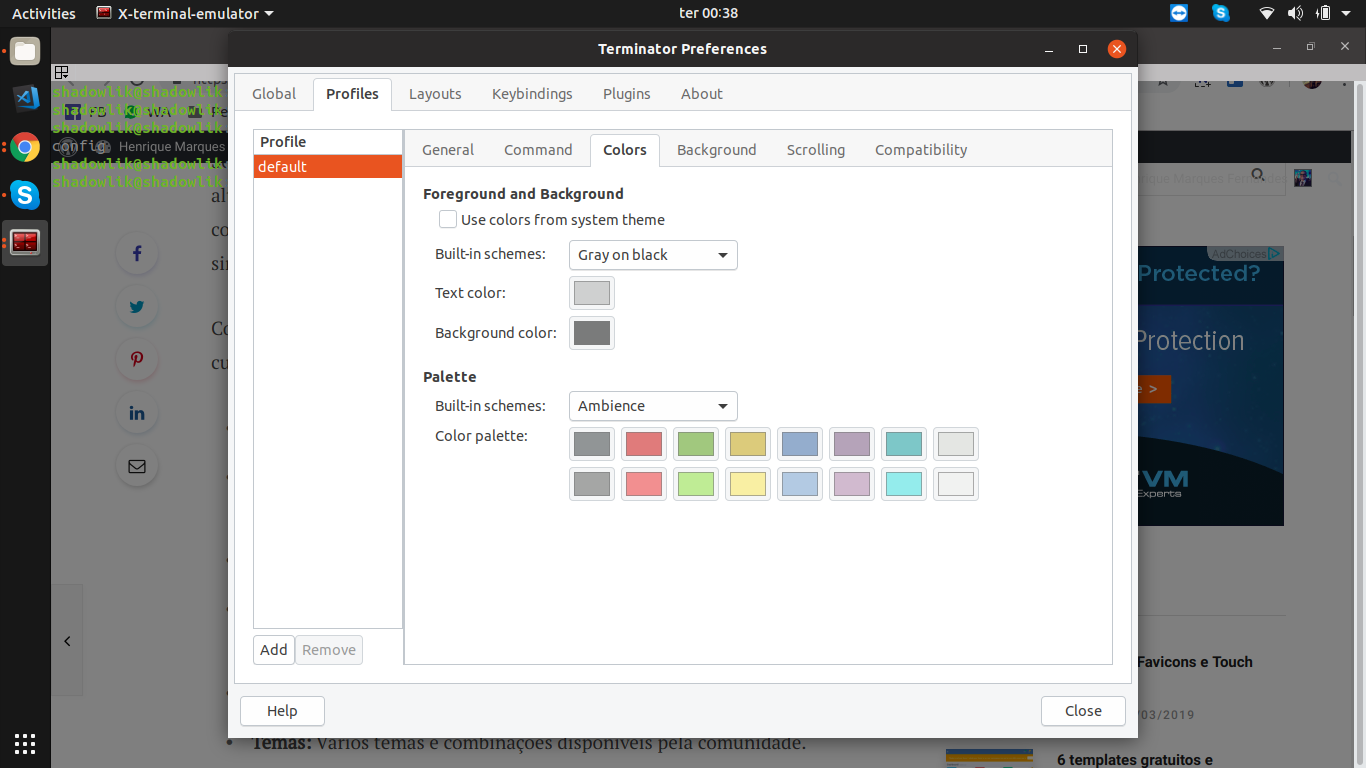Edit the bright blue bottom-row palette color
Image resolution: width=1366 pixels, height=768 pixels.
tap(800, 484)
